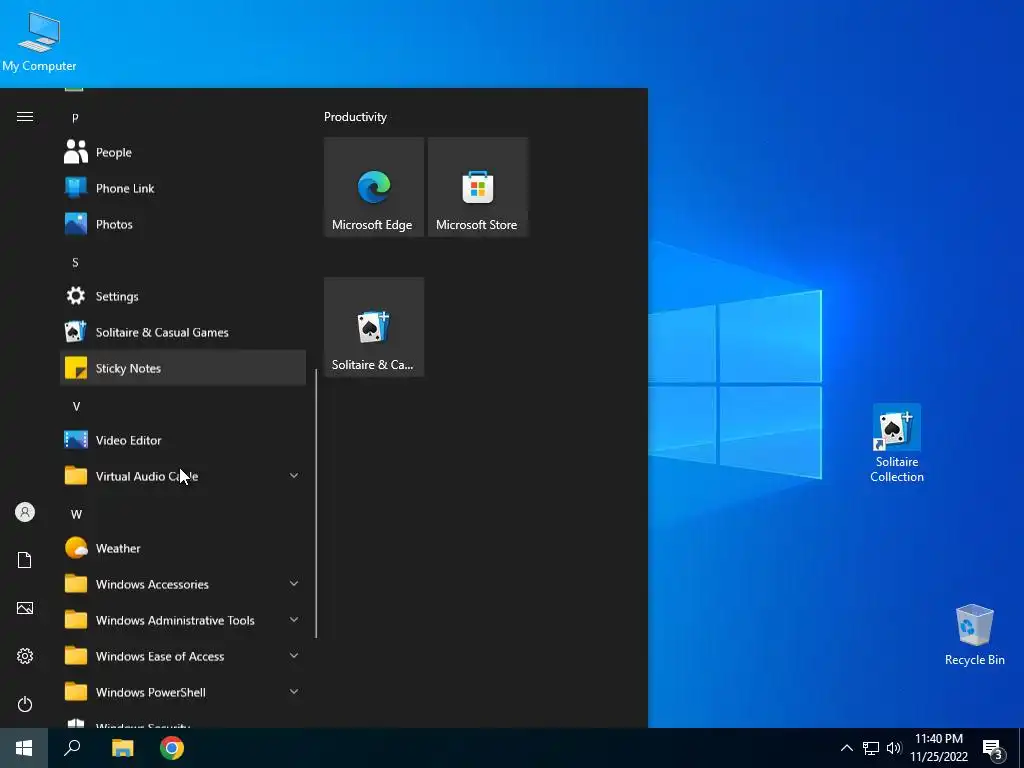The width and height of the screenshot is (1024, 768).
Task: Launch Solitaire & Casual Games in app list
Action: 182,332
